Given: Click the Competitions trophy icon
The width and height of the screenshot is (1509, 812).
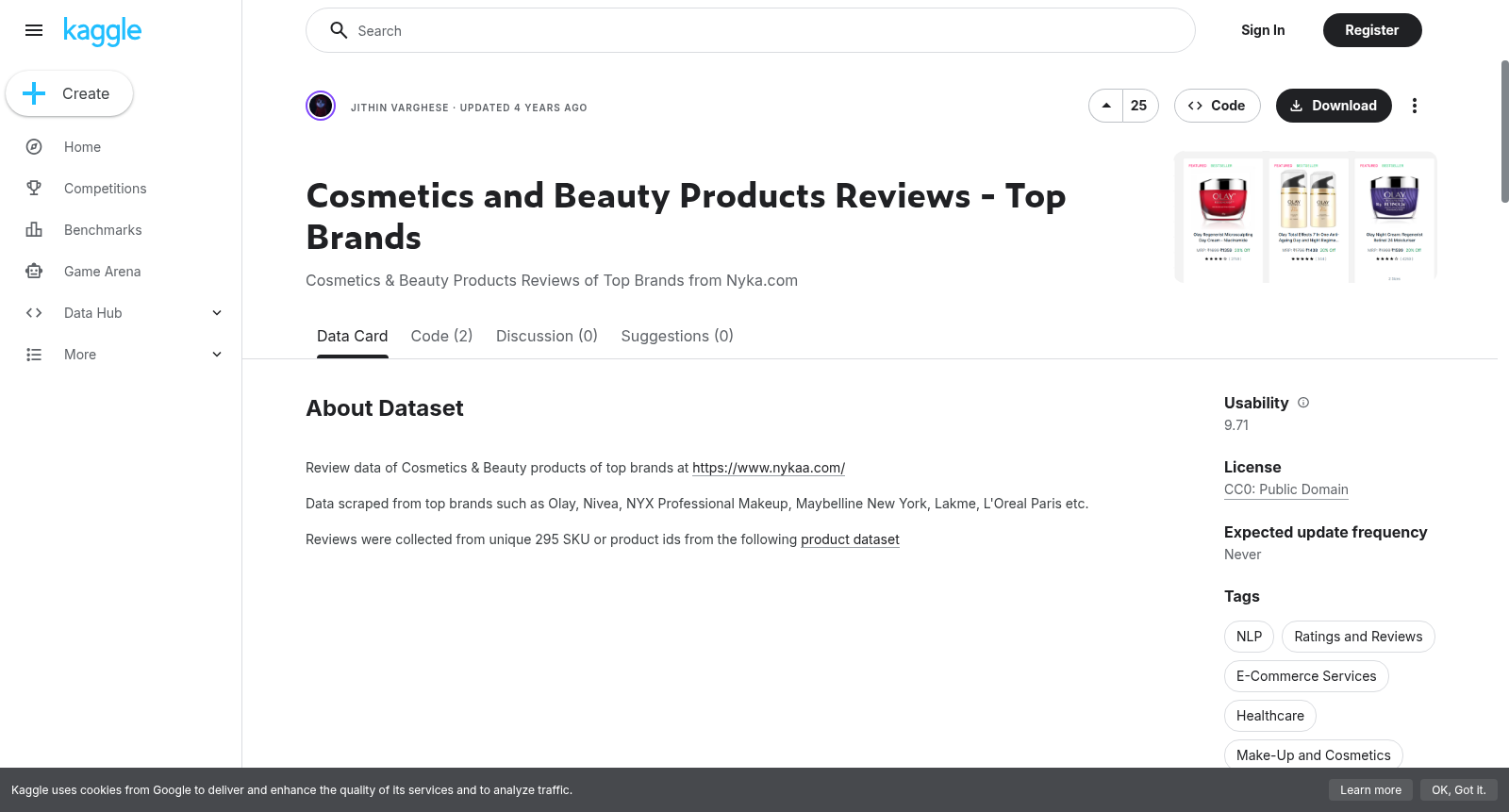Looking at the screenshot, I should (x=34, y=189).
